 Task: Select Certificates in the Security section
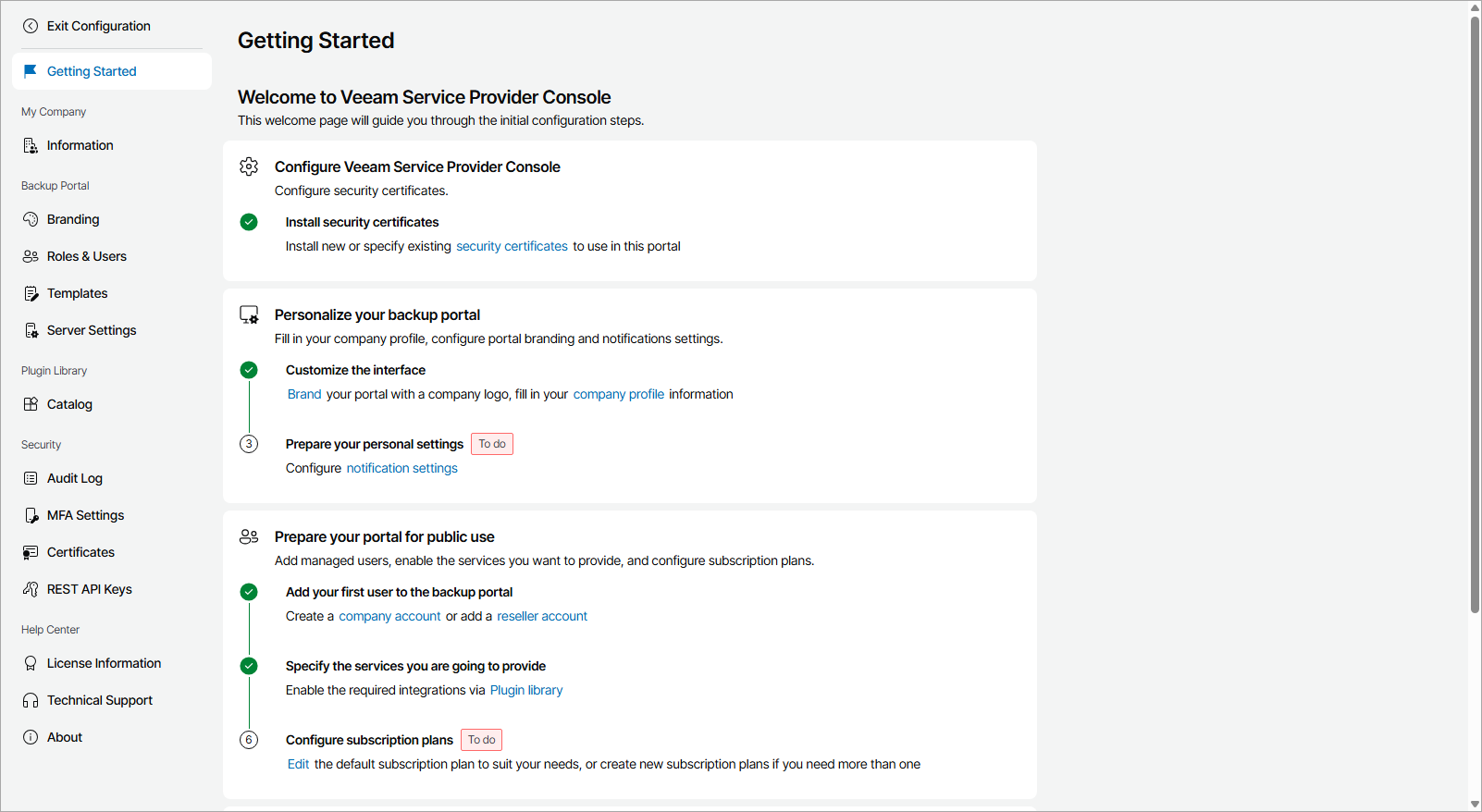pyautogui.click(x=80, y=552)
